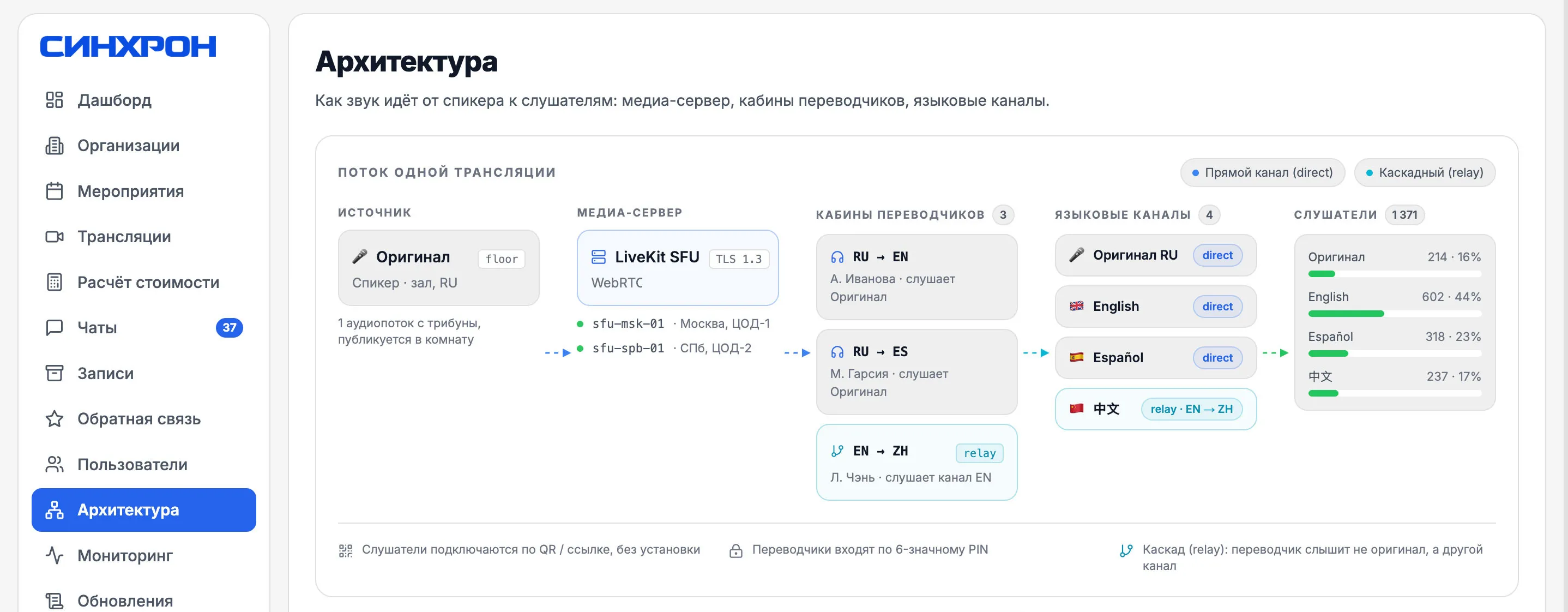Screen dimensions: 1568x612
Task: Click the TLS 1.3 tag
Action: coord(739,259)
